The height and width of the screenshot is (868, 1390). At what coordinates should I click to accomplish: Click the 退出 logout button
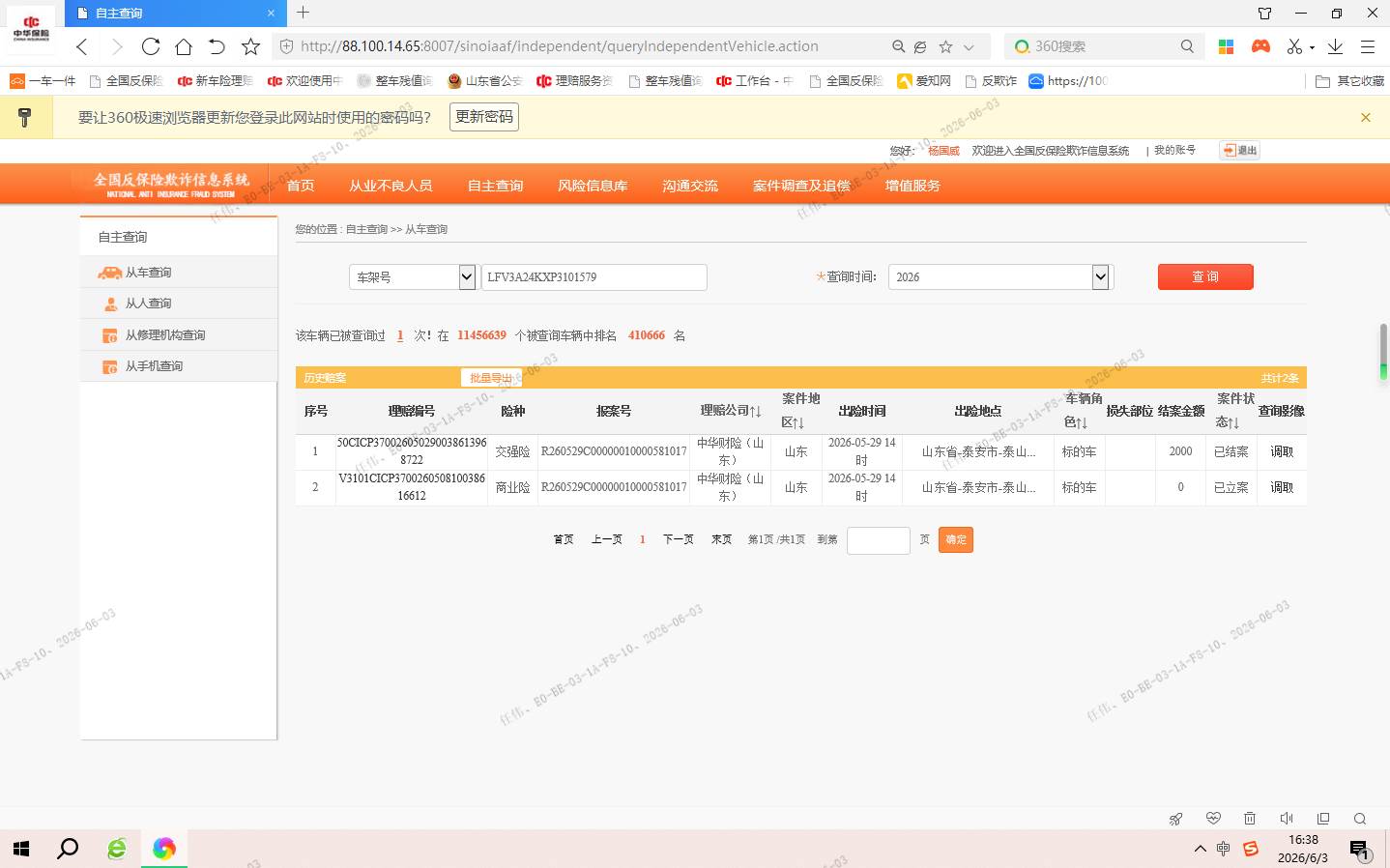coord(1239,150)
